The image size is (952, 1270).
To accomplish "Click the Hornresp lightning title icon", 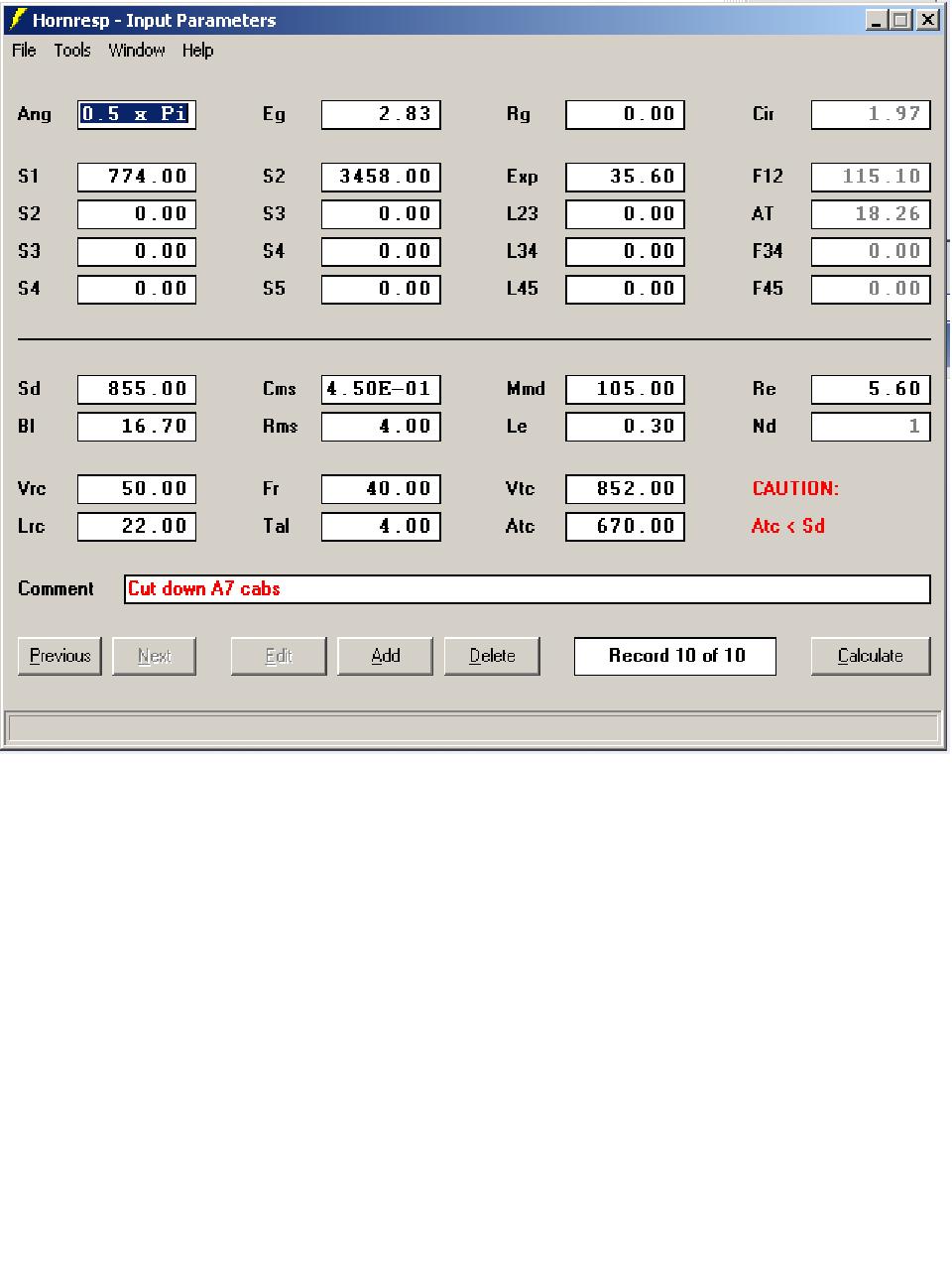I will [18, 20].
